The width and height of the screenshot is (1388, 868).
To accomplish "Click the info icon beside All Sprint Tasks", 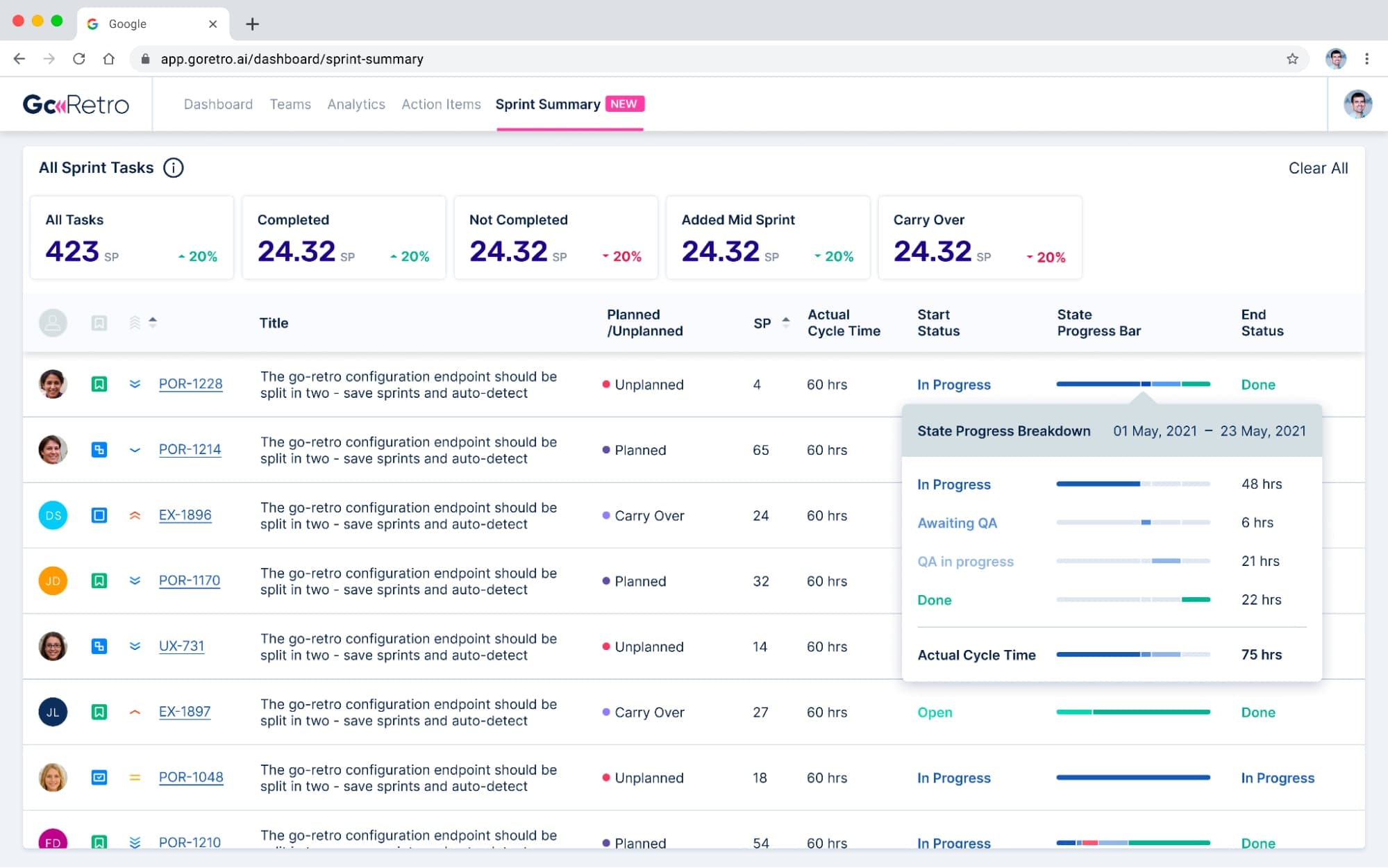I will pos(173,168).
